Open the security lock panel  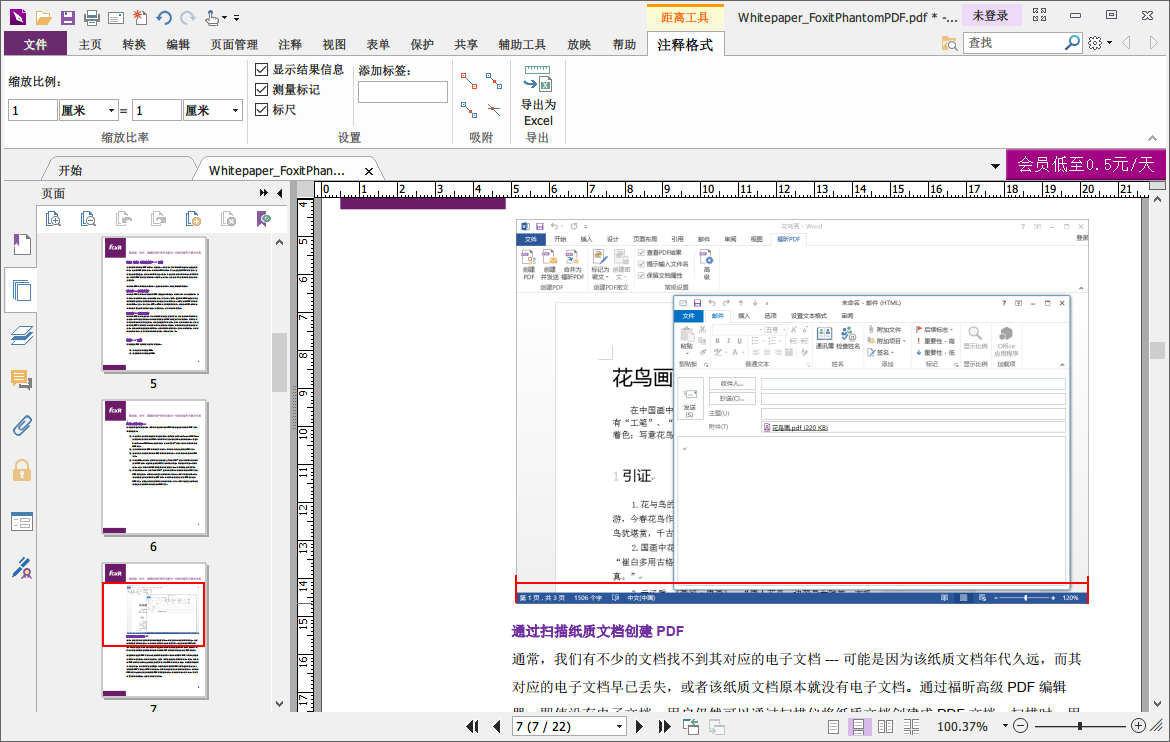22,470
